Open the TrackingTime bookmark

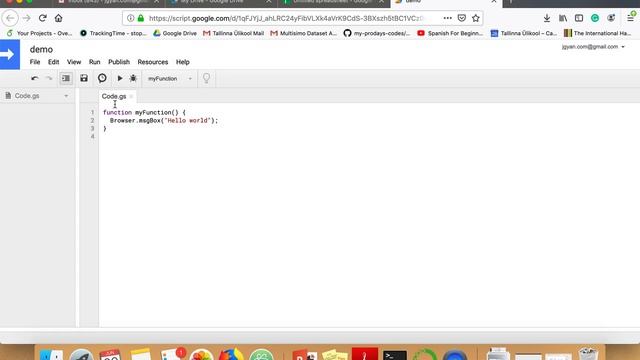113,33
